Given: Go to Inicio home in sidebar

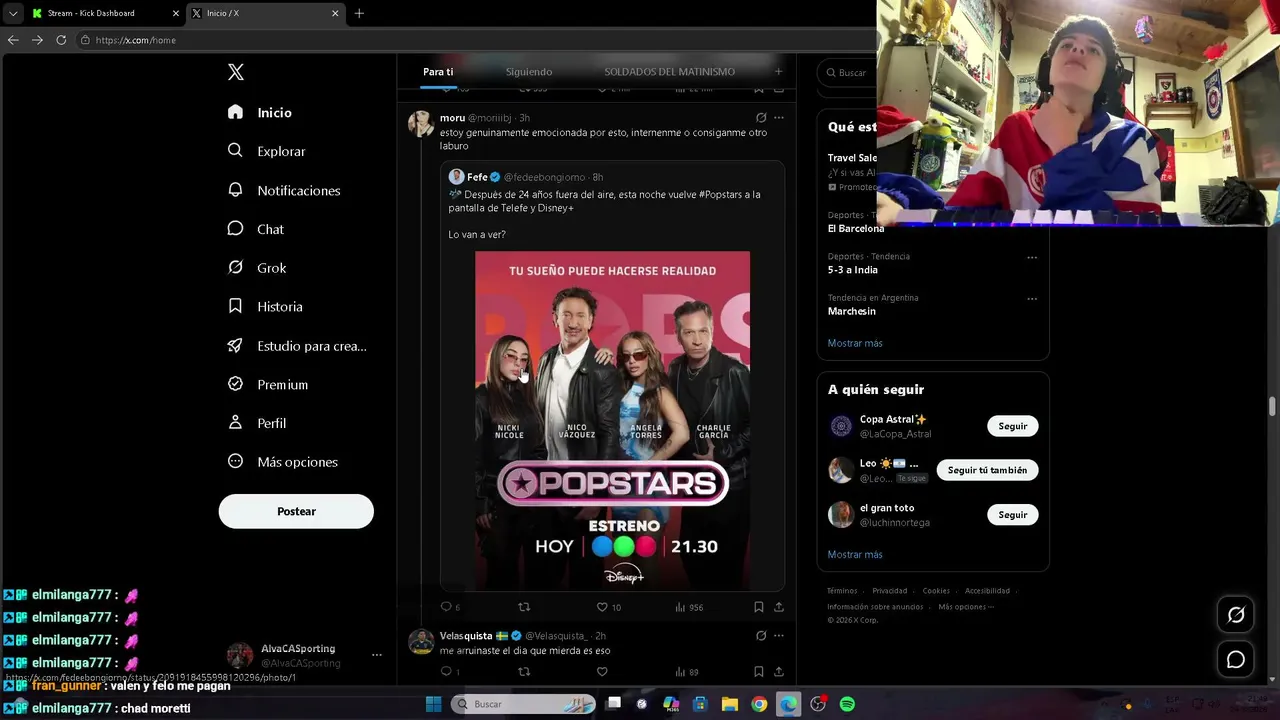Looking at the screenshot, I should pyautogui.click(x=260, y=113).
